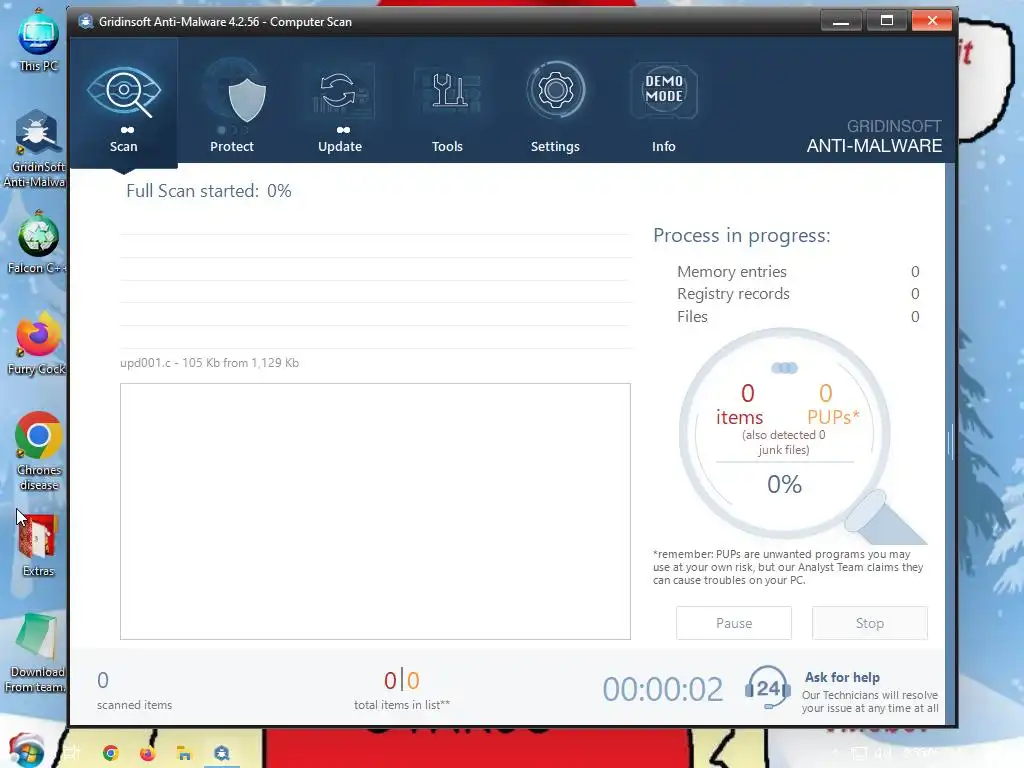
Task: Select the Falcon C++ desktop icon
Action: [x=37, y=243]
